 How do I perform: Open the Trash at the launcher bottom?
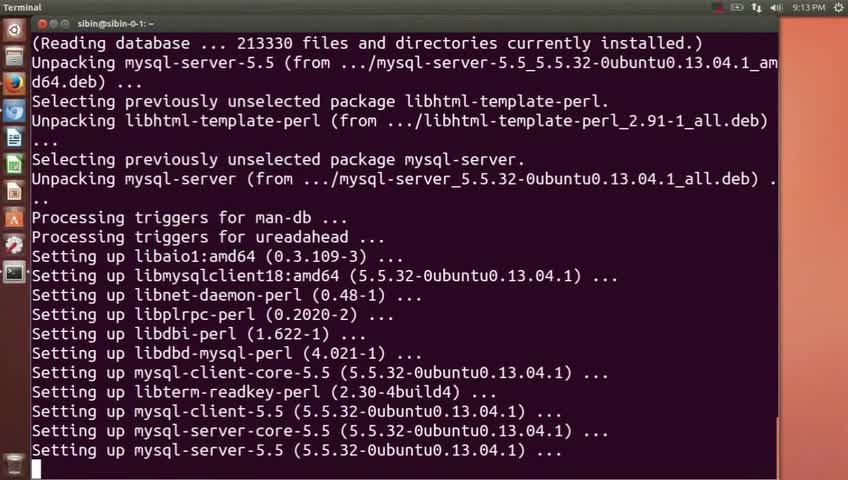pyautogui.click(x=14, y=463)
